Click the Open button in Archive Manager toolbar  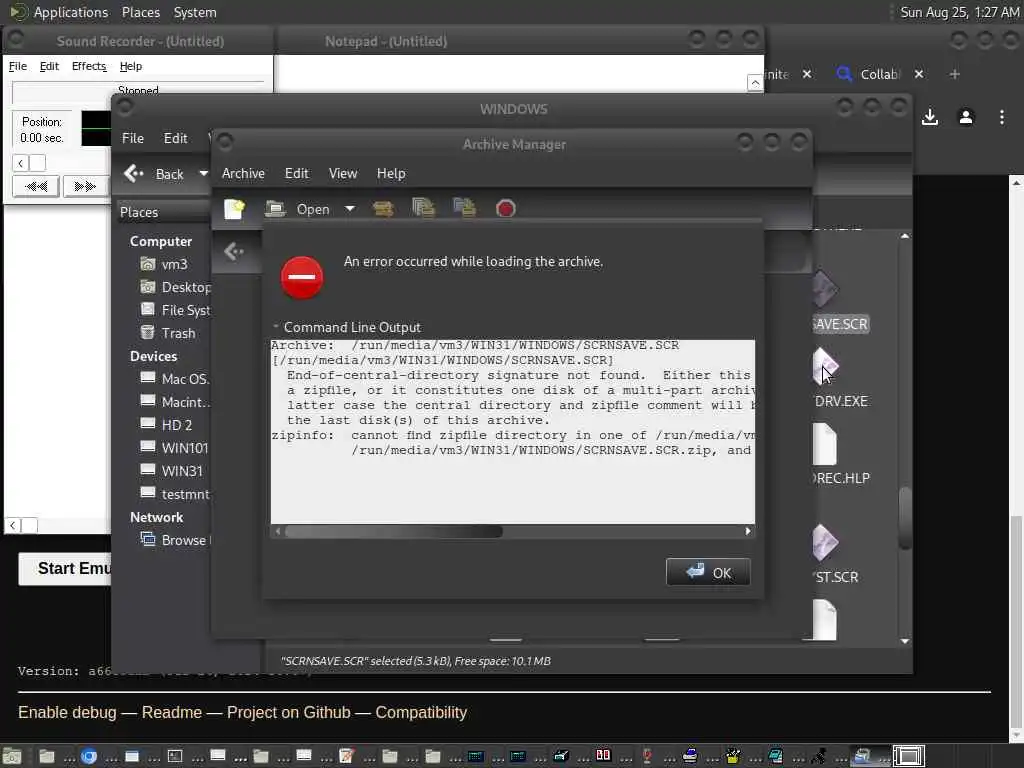pos(298,209)
